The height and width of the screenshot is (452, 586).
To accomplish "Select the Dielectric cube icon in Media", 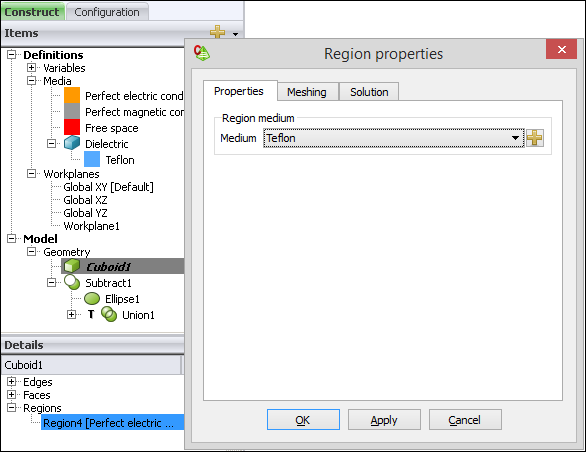I will pos(72,143).
